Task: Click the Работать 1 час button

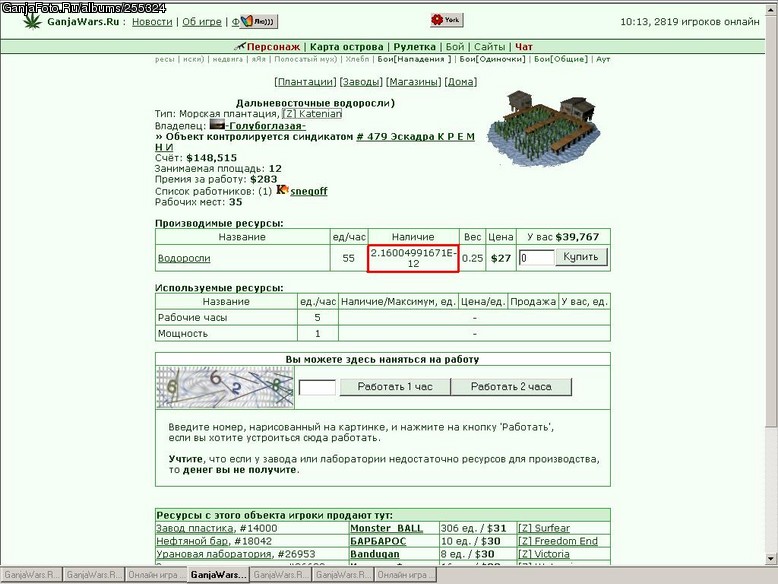Action: click(x=395, y=387)
